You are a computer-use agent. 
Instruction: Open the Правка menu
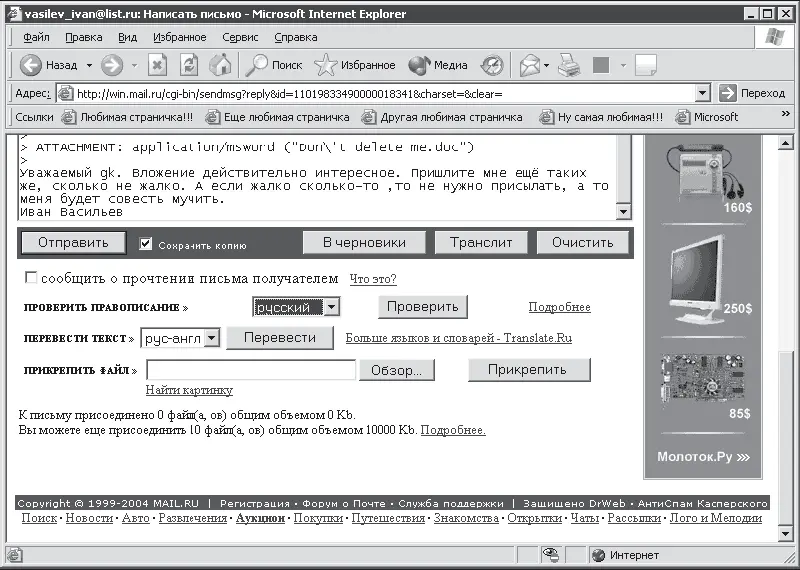84,37
